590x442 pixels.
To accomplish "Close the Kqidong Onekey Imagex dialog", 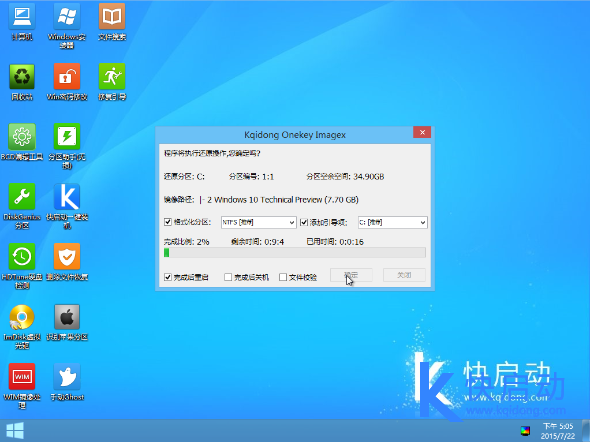I will pyautogui.click(x=422, y=132).
